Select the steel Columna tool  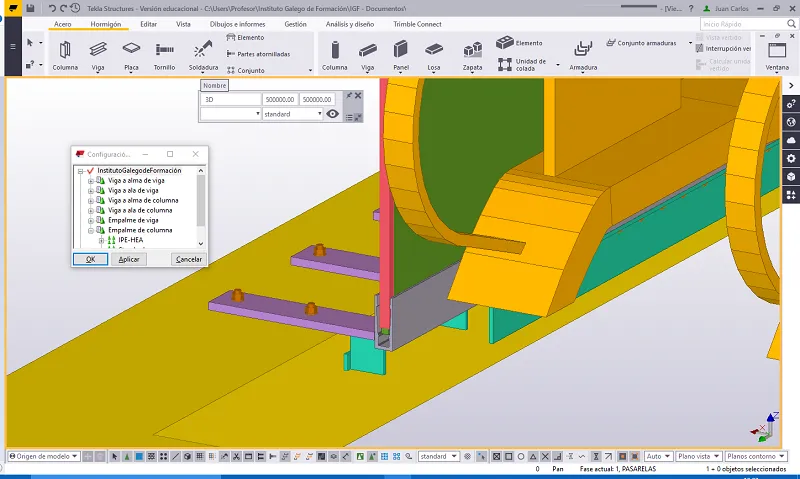click(65, 56)
